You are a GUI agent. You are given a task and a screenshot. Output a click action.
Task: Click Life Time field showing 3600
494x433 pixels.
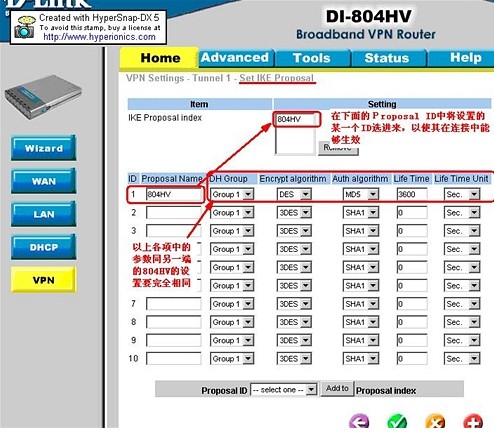tap(412, 194)
